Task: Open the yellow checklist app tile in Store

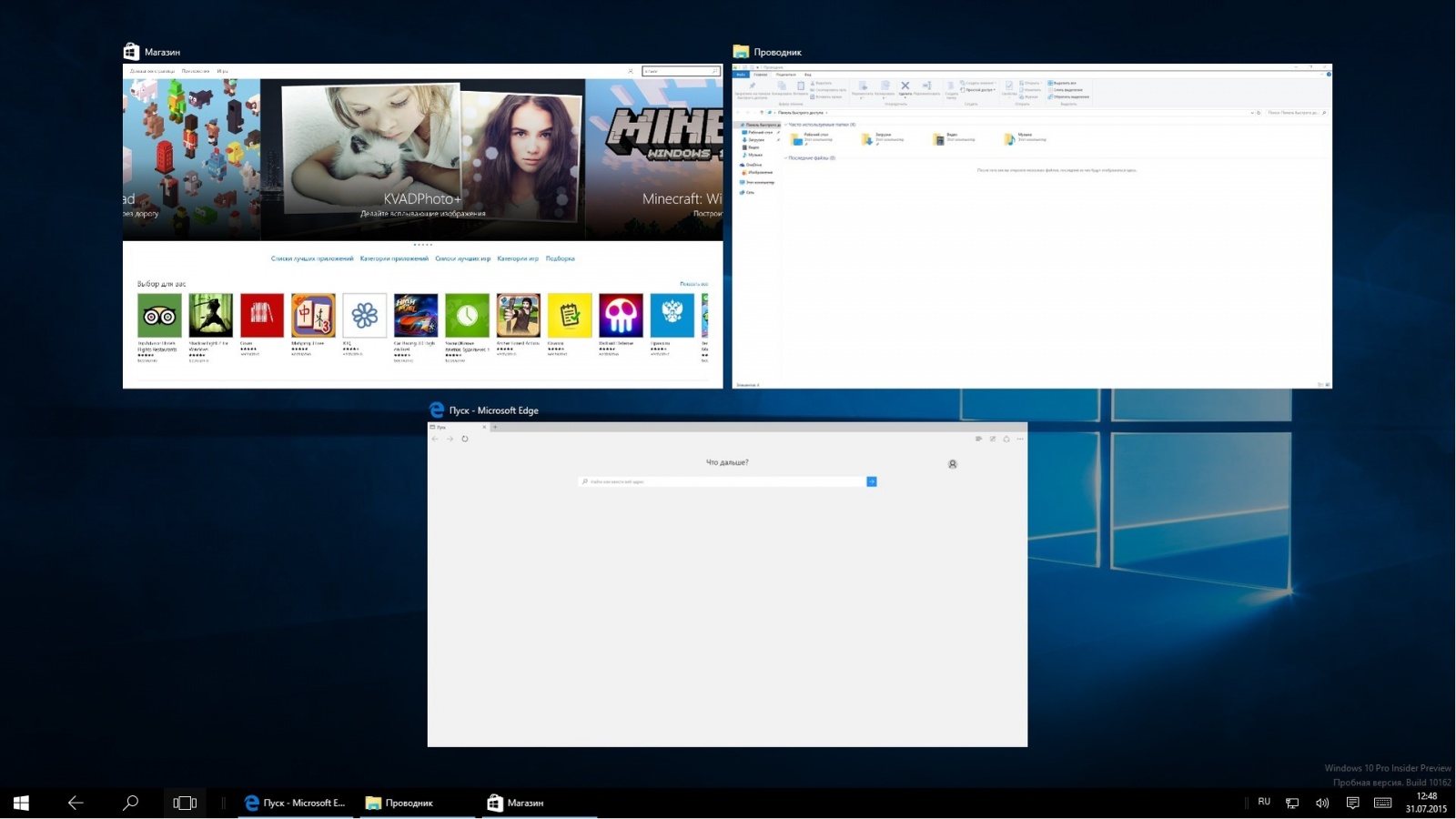Action: pos(570,315)
